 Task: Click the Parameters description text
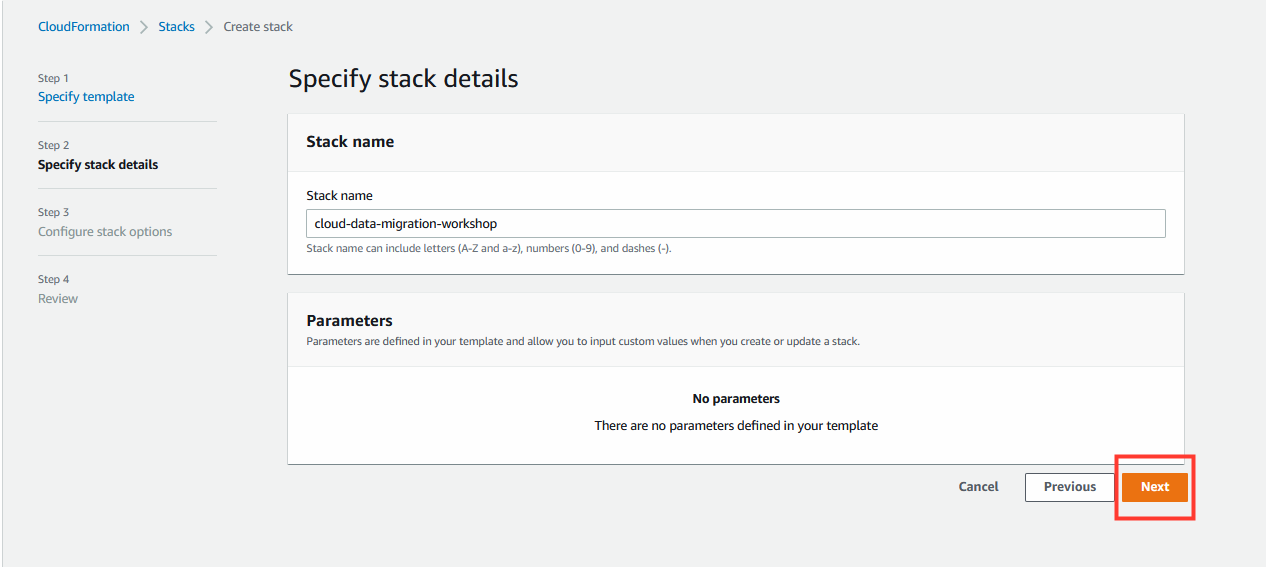pyautogui.click(x=583, y=341)
